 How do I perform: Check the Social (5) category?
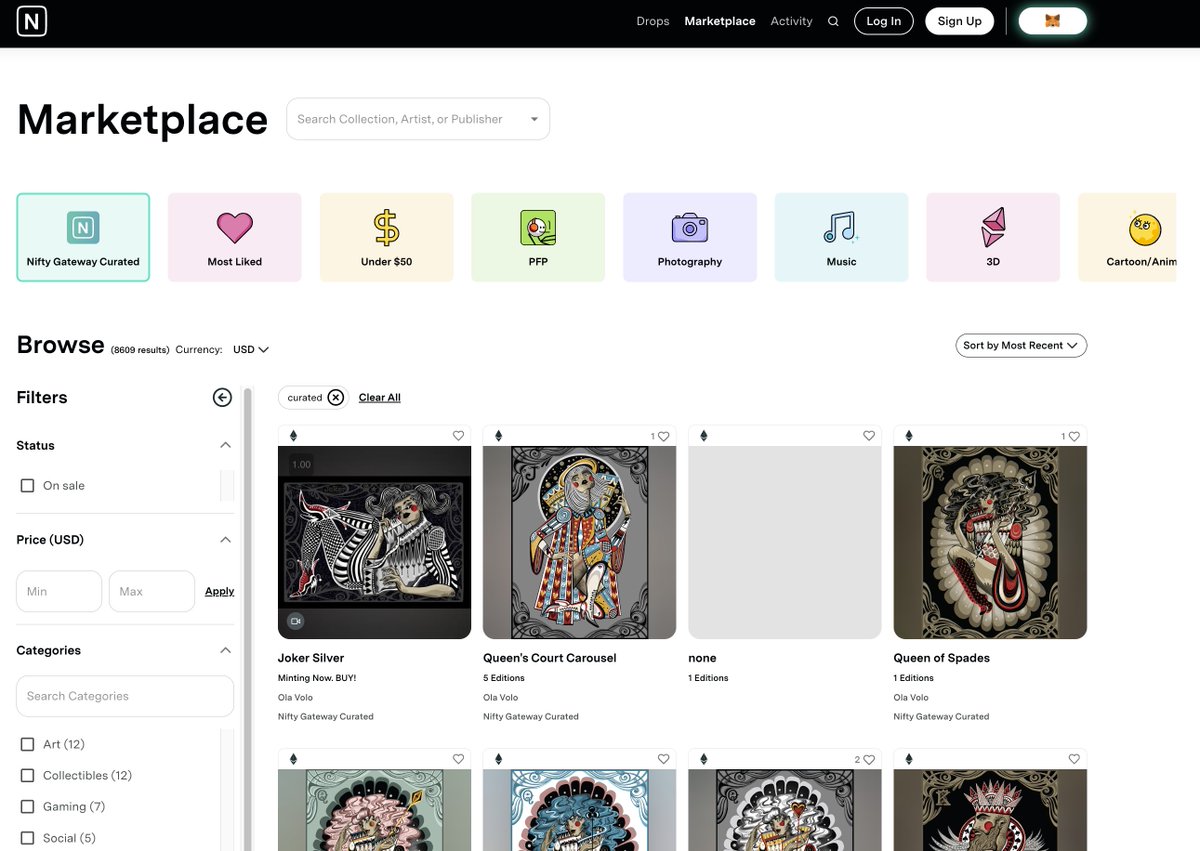(28, 838)
